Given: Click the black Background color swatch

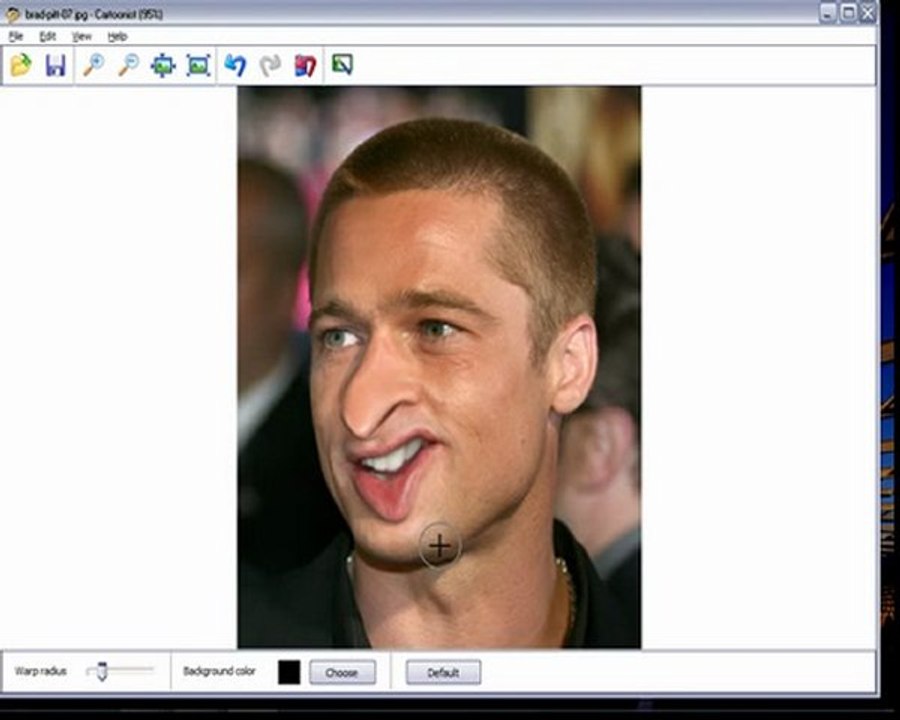Looking at the screenshot, I should [x=289, y=672].
